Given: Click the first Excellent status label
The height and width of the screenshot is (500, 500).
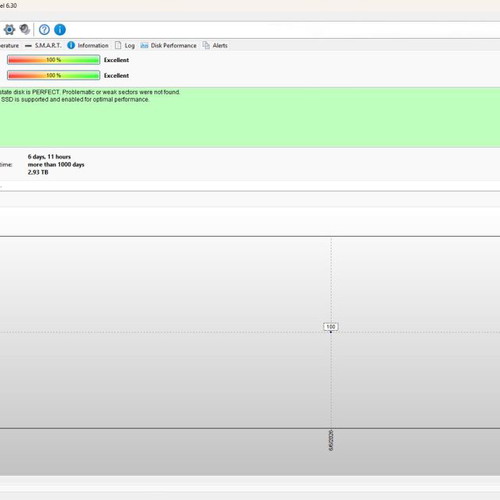Looking at the screenshot, I should pyautogui.click(x=116, y=60).
